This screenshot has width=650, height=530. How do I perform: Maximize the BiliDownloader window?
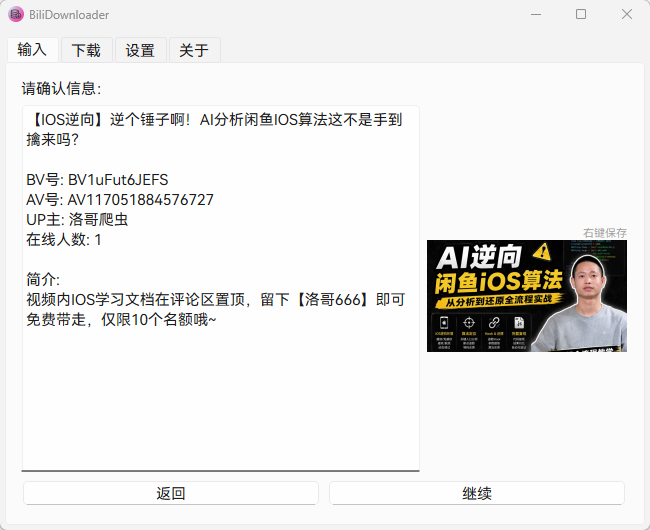[581, 15]
